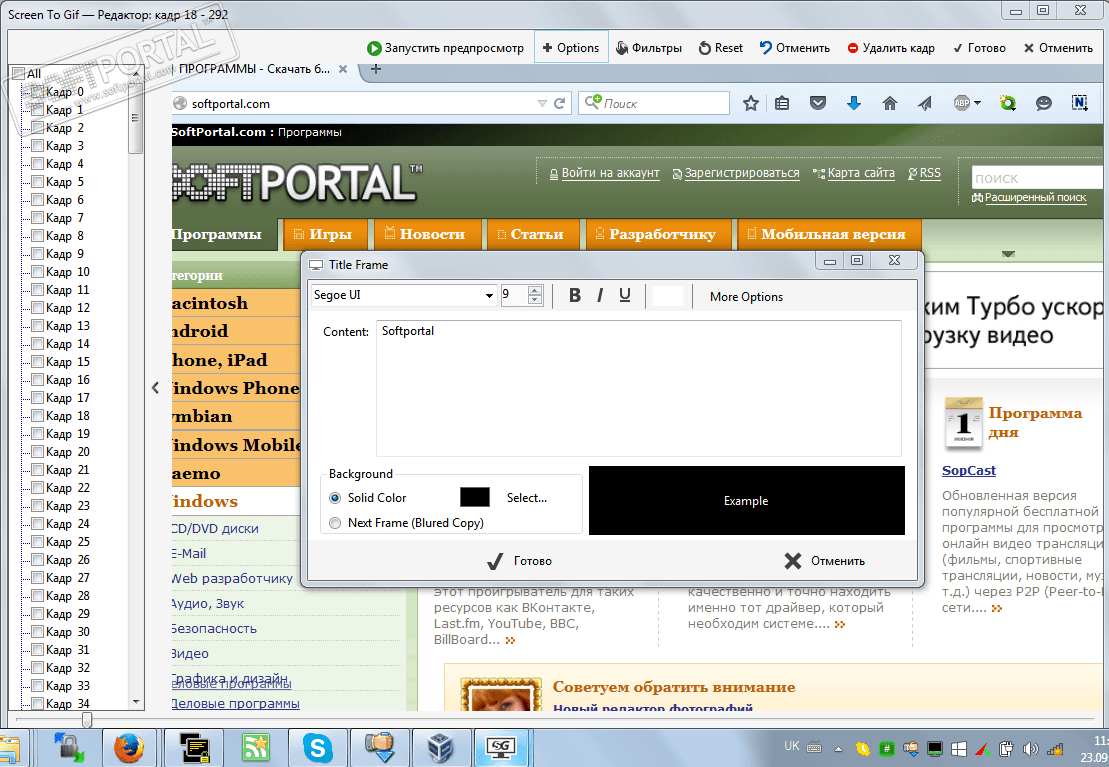Screen dimensions: 1109x767
Task: Open the Segoe UI font dropdown
Action: pyautogui.click(x=489, y=296)
